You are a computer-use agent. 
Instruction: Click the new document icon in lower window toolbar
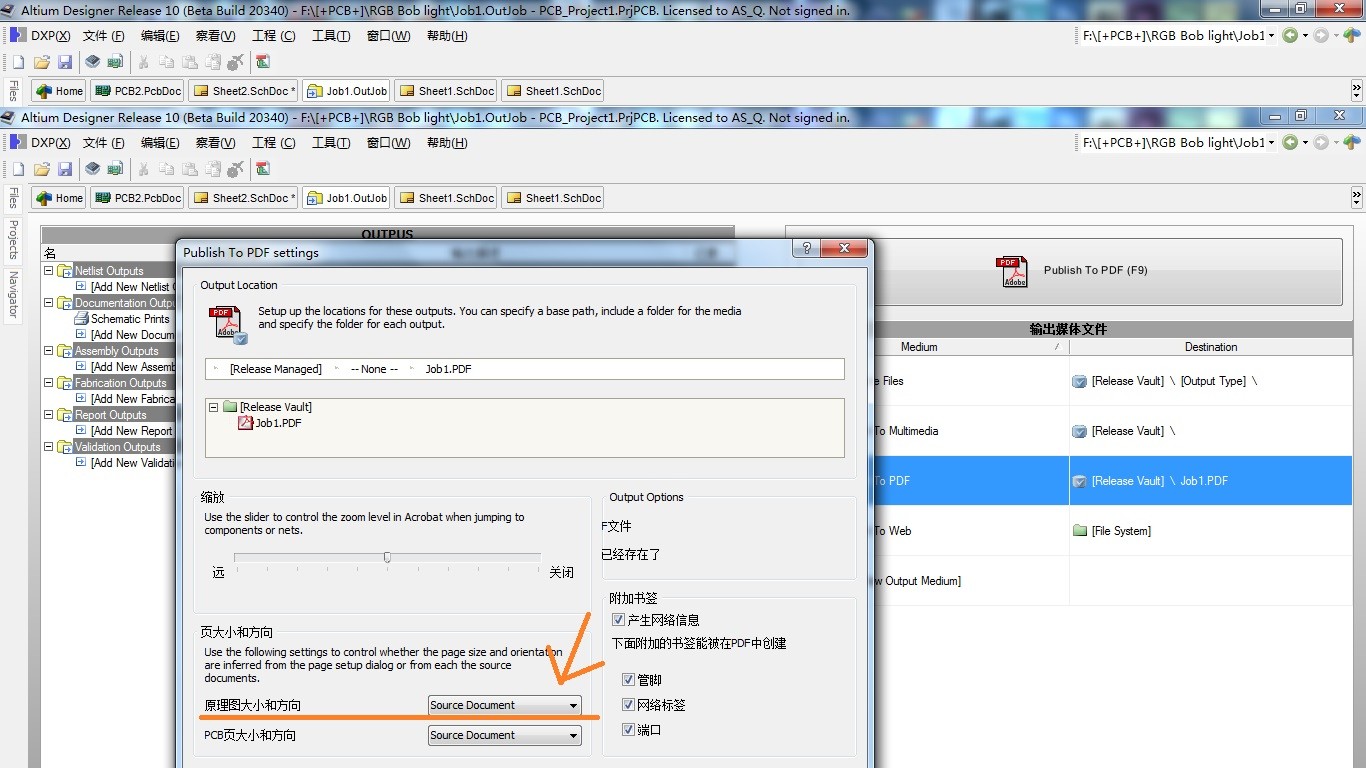coord(18,169)
